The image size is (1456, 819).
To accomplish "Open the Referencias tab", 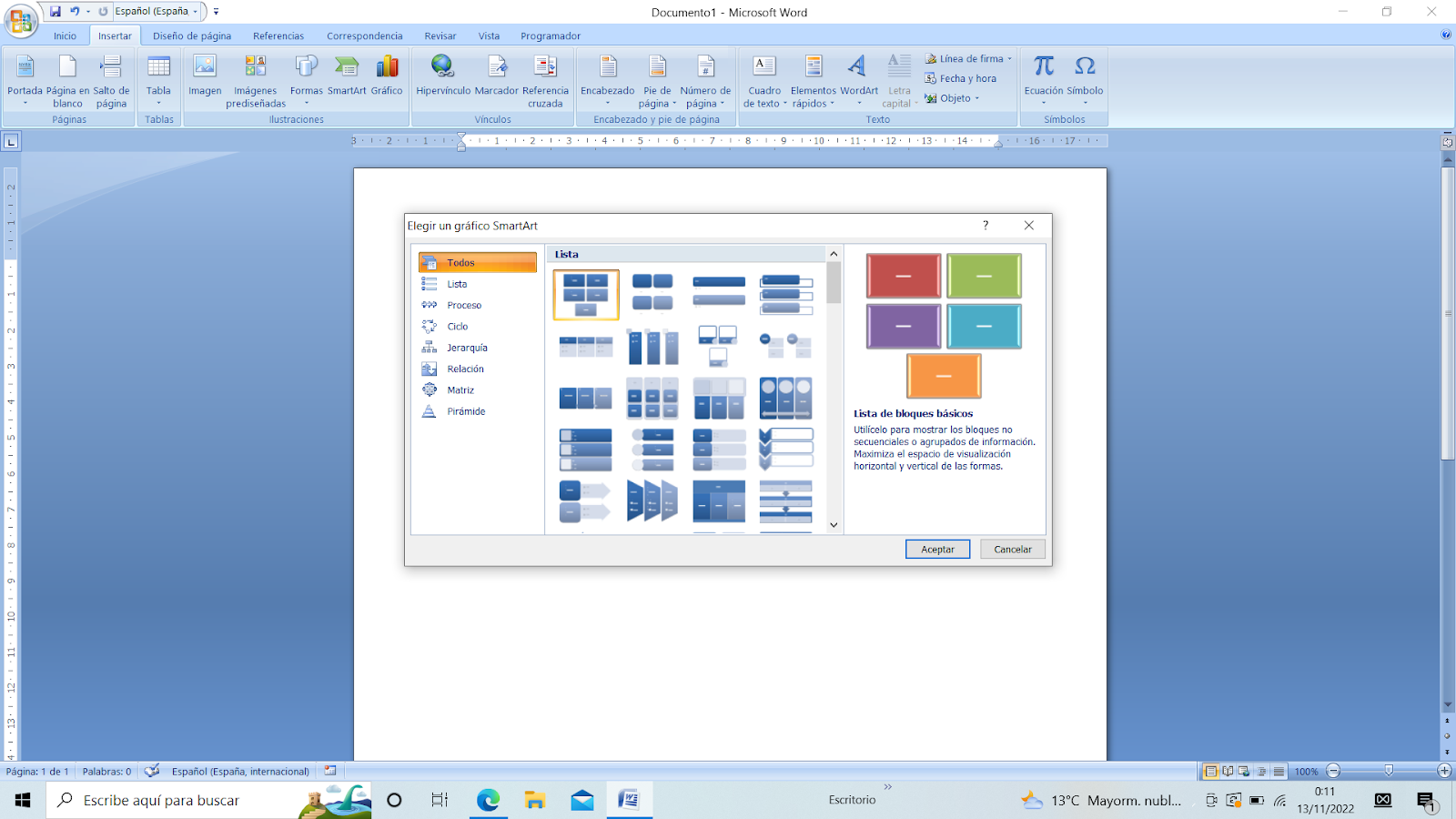I will coord(278,36).
